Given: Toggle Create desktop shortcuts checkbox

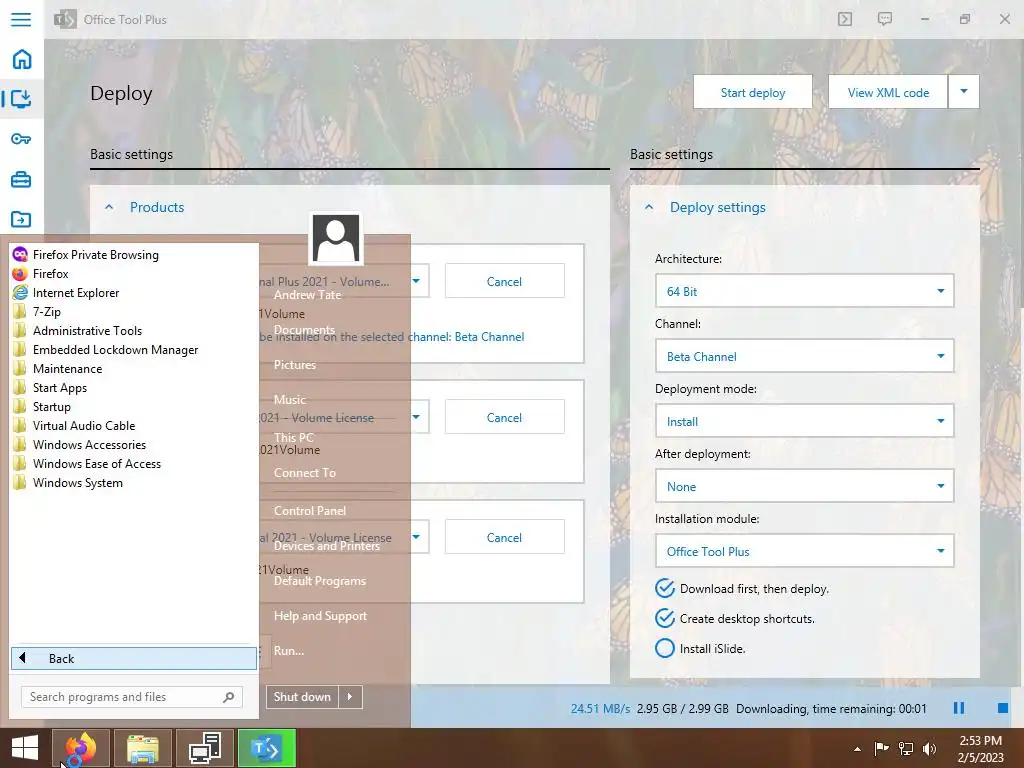Looking at the screenshot, I should (x=665, y=618).
